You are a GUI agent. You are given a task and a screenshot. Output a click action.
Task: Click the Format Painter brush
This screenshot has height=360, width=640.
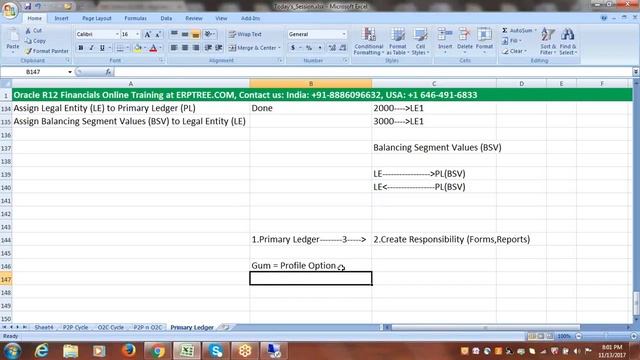[28, 51]
